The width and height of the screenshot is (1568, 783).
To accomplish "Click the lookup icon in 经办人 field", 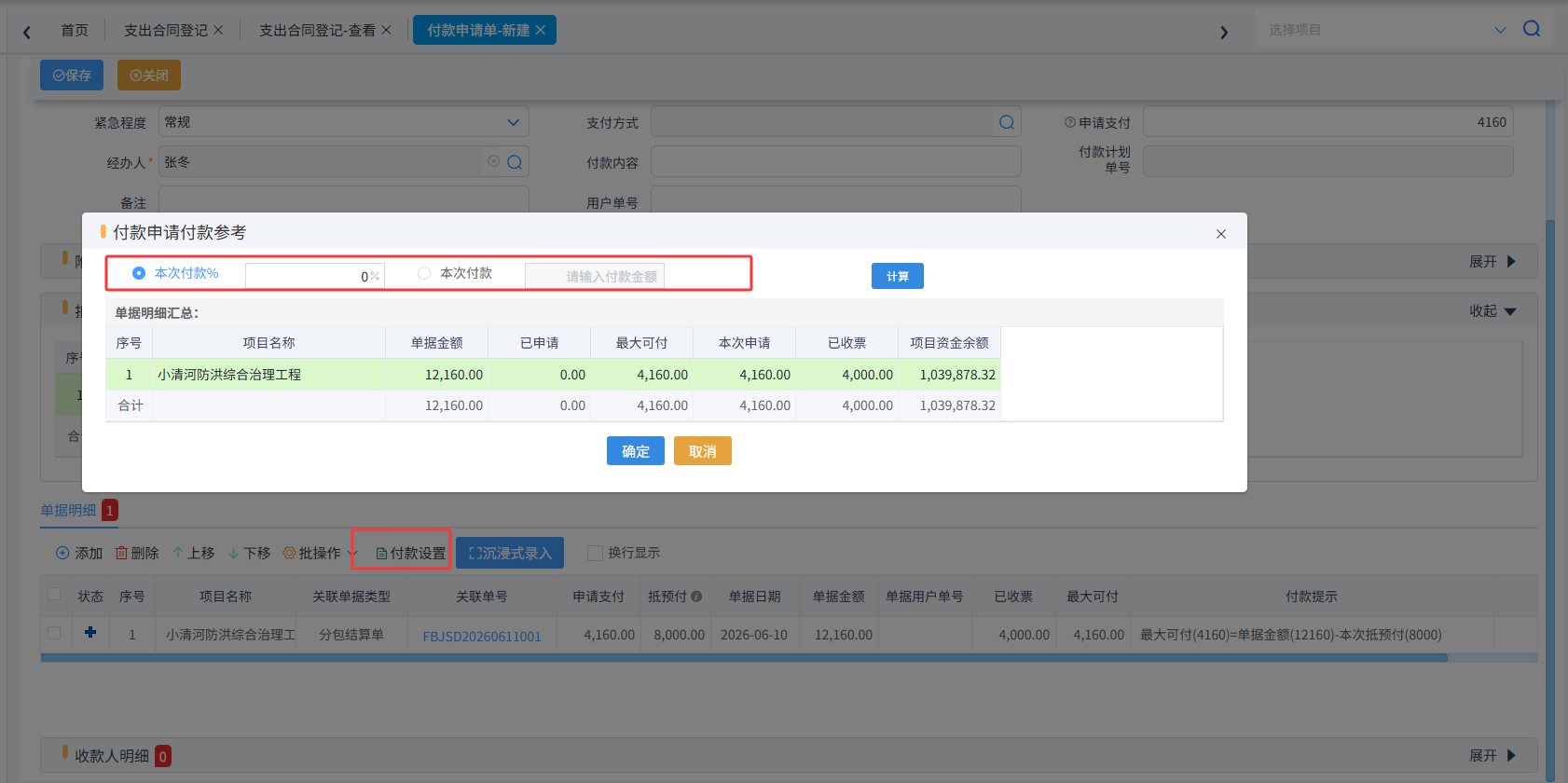I will 514,162.
